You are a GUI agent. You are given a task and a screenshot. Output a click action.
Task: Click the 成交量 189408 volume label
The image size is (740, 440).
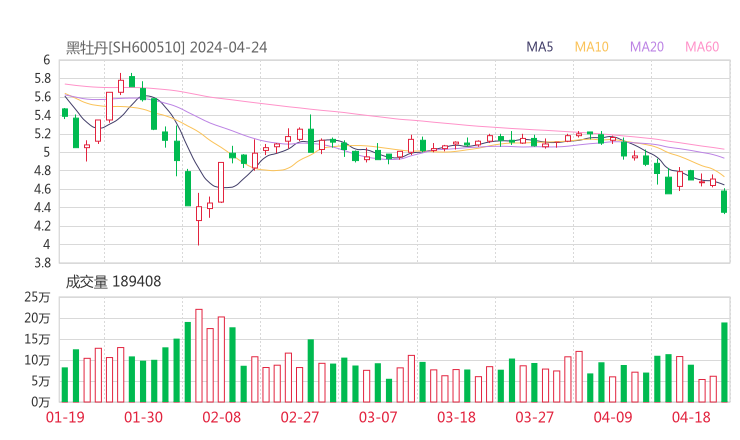(113, 282)
